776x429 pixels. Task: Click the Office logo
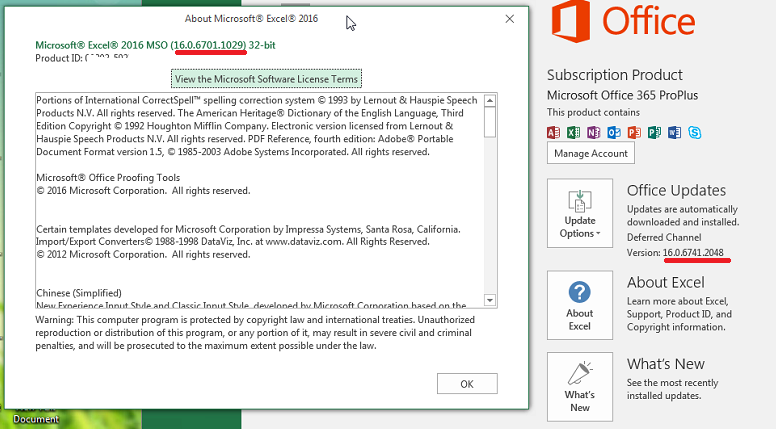coord(624,21)
